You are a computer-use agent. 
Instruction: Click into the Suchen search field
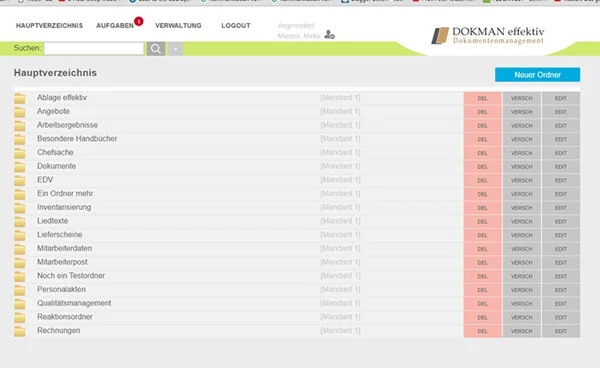pyautogui.click(x=94, y=49)
